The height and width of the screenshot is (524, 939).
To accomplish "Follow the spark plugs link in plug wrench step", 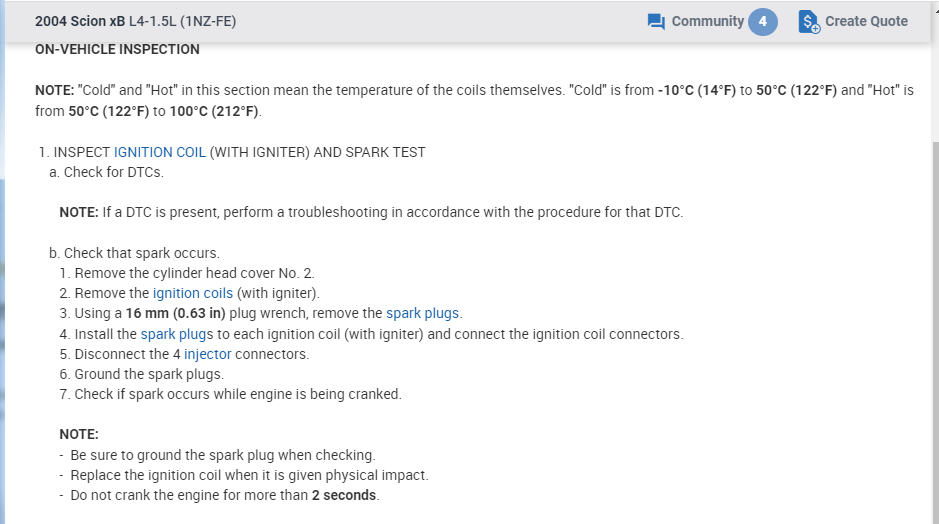I will point(424,313).
